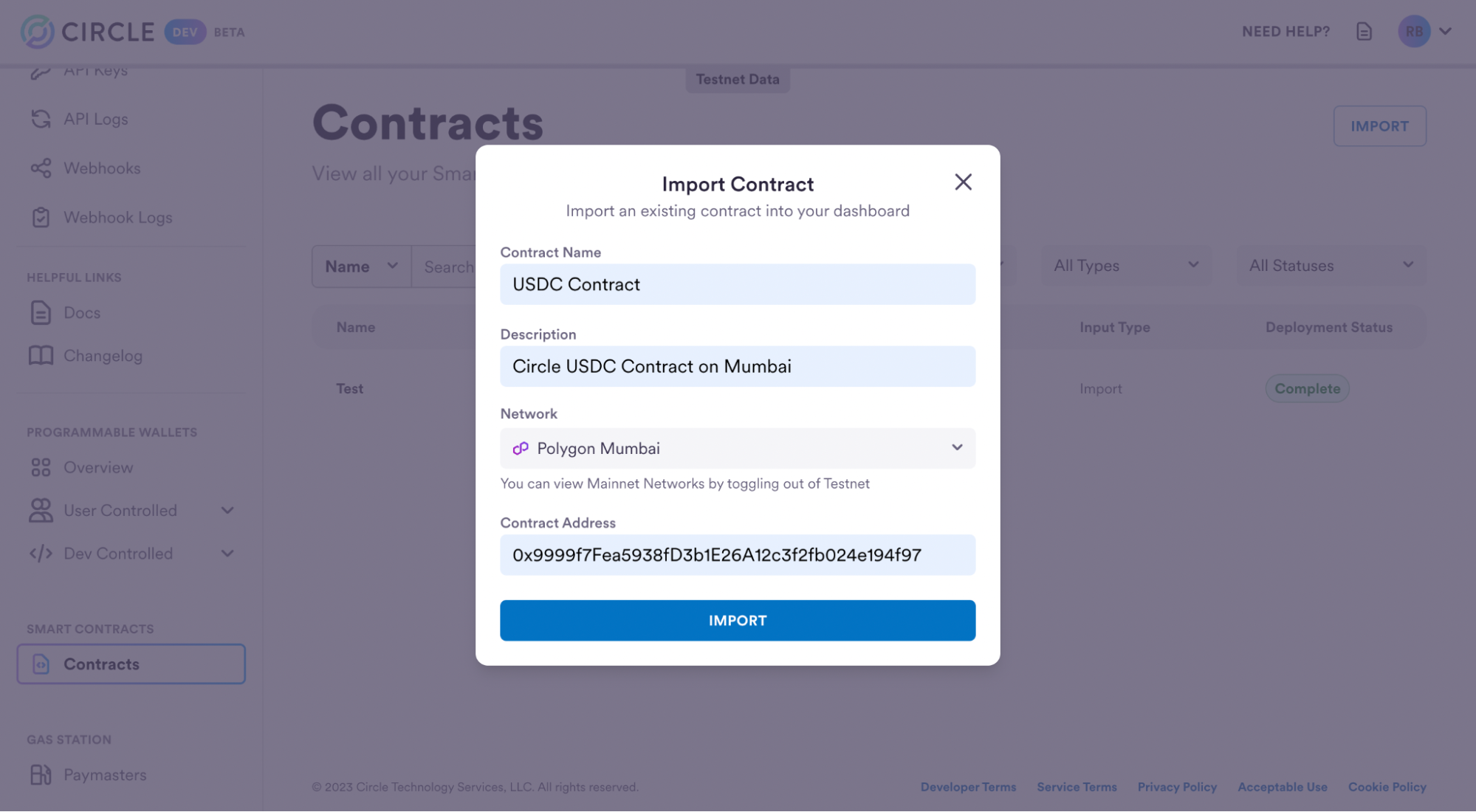Click the Webhooks share icon in sidebar

(41, 168)
